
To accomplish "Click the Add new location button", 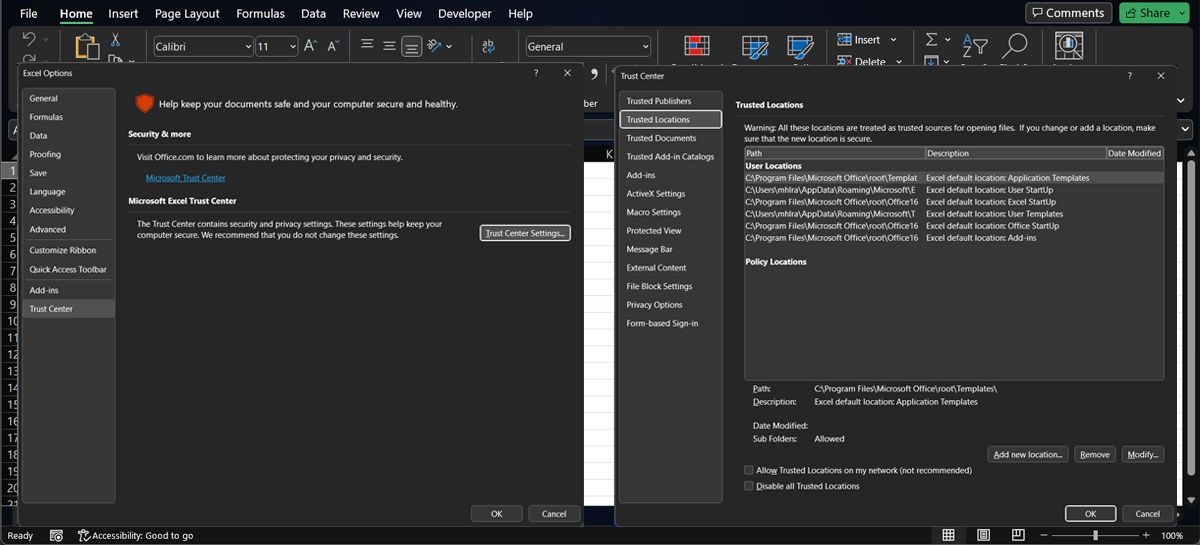I will (x=1028, y=454).
